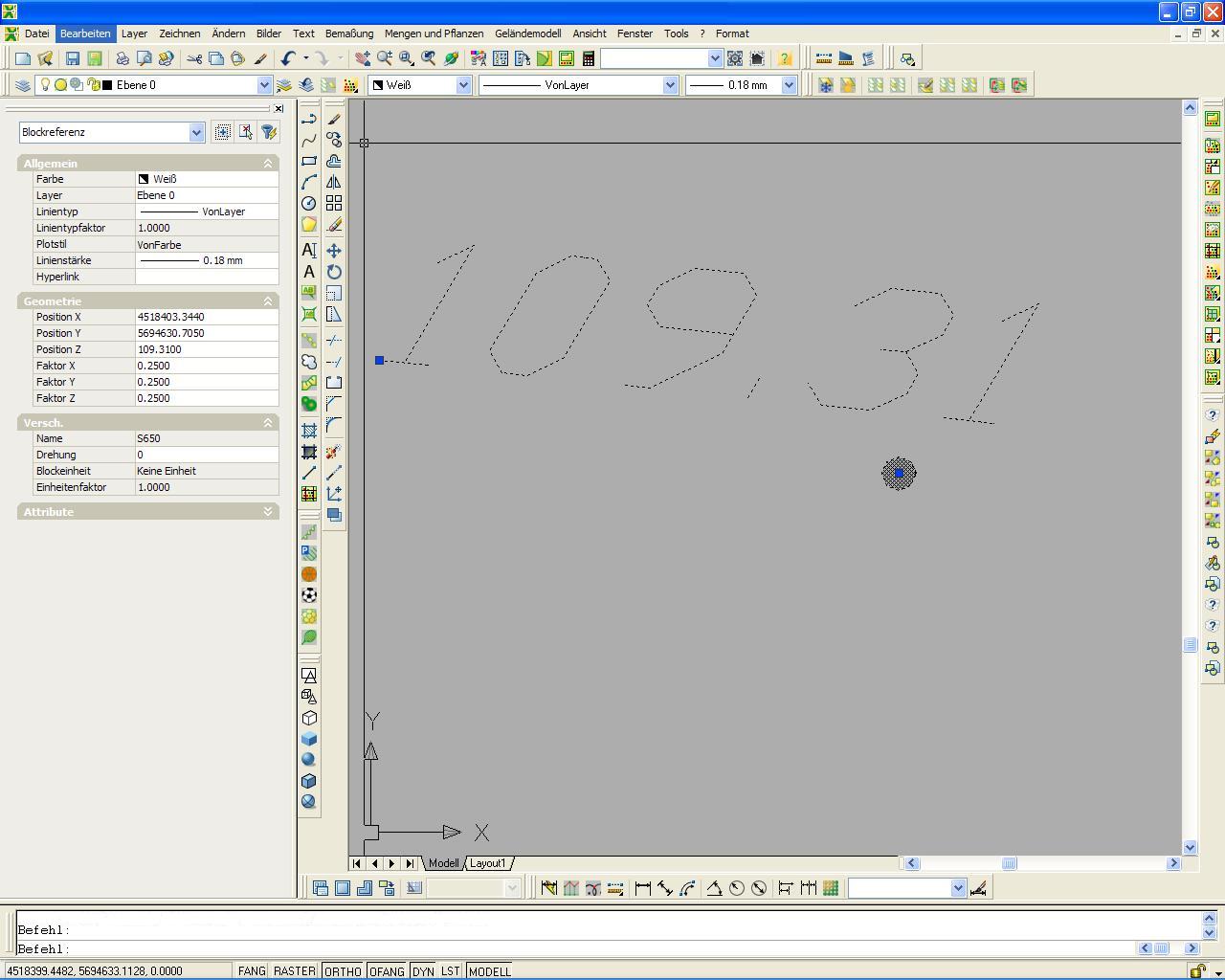This screenshot has width=1225, height=980.
Task: Select the Fillet corner tool
Action: (334, 424)
